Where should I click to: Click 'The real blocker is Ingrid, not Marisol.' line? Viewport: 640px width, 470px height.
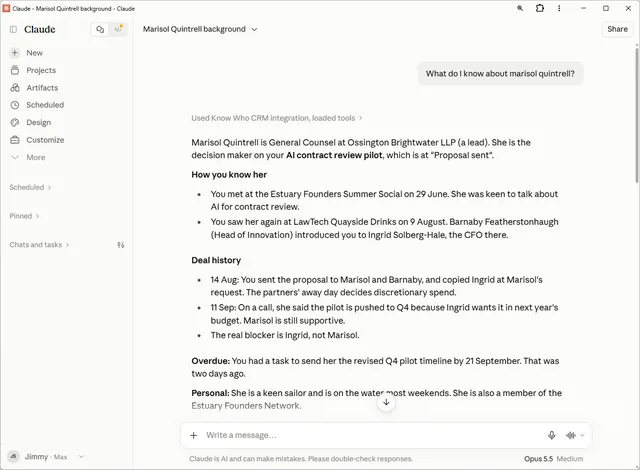point(285,335)
